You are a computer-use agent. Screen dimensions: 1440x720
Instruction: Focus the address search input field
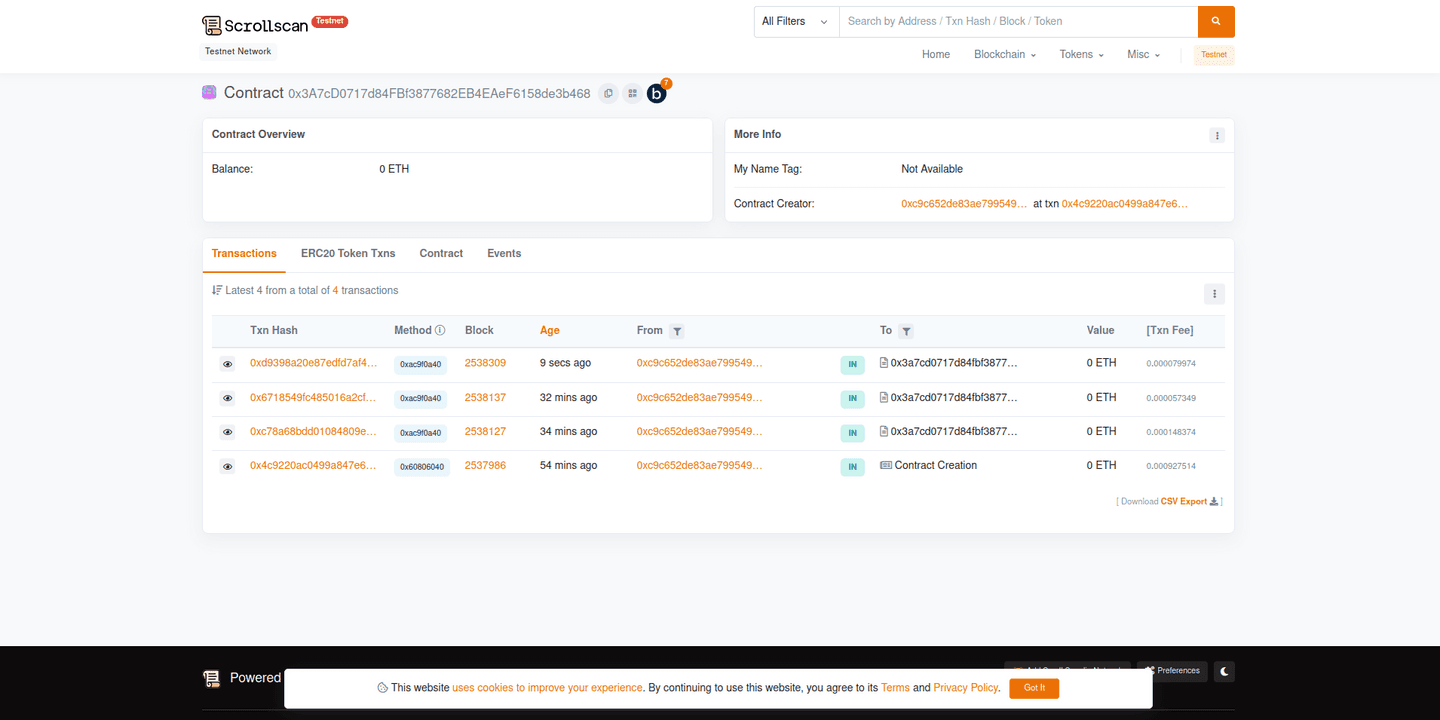coord(1018,21)
